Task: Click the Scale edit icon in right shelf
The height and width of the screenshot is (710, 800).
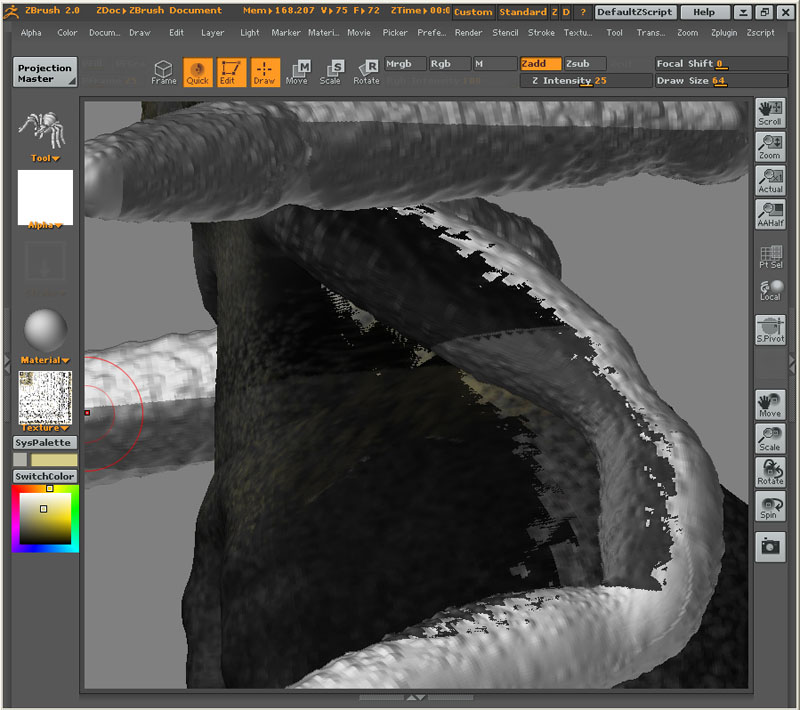Action: [770, 439]
